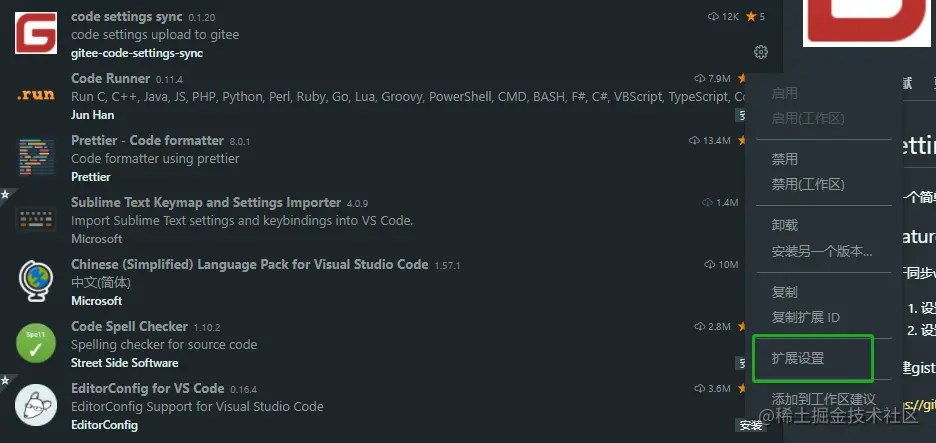The image size is (936, 443).
Task: Click the Chinese Language Pack globe icon
Action: click(36, 281)
